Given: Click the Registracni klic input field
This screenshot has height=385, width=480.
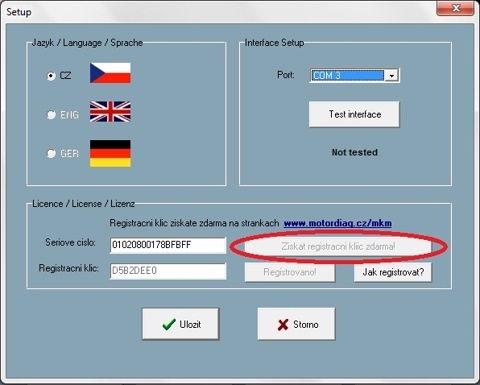Looking at the screenshot, I should click(x=168, y=271).
